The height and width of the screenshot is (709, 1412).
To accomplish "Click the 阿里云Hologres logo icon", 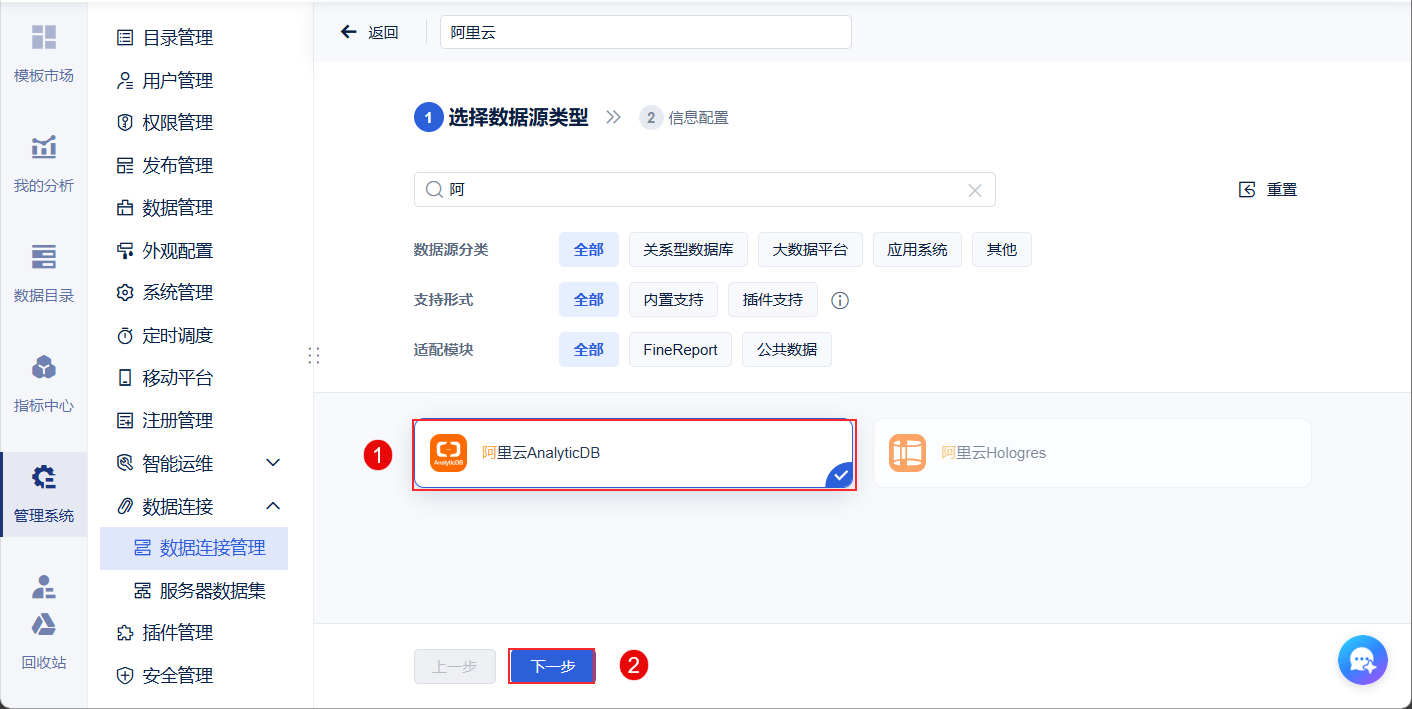I will pyautogui.click(x=907, y=453).
